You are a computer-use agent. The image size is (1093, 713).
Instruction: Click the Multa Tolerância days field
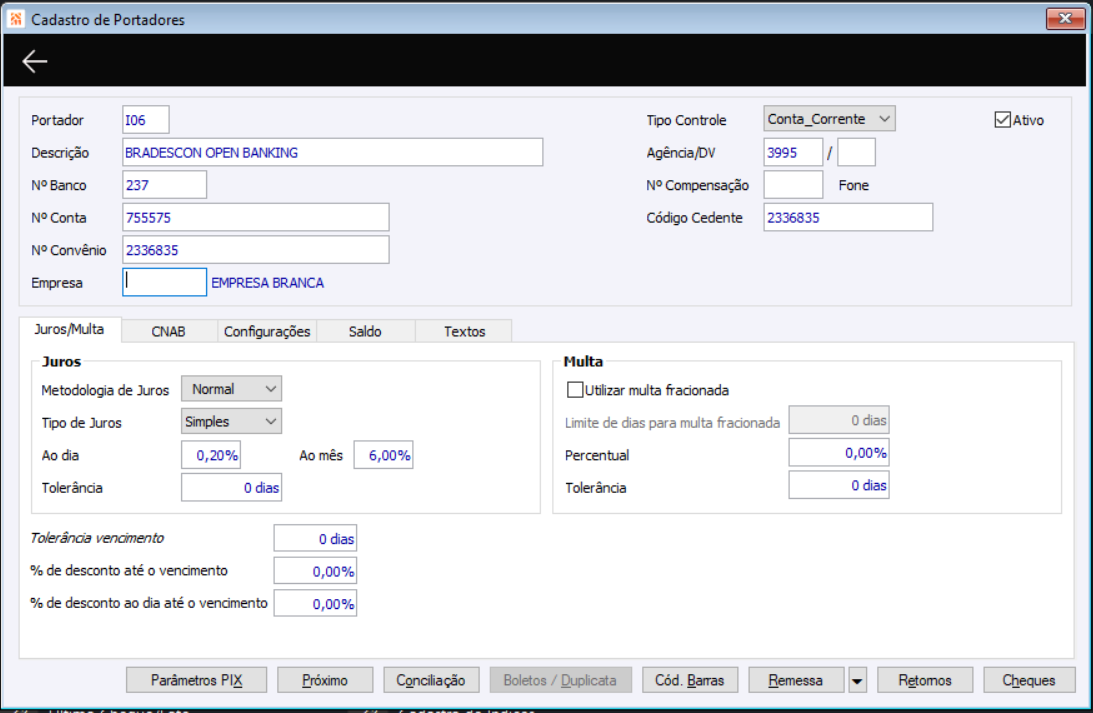click(x=839, y=485)
